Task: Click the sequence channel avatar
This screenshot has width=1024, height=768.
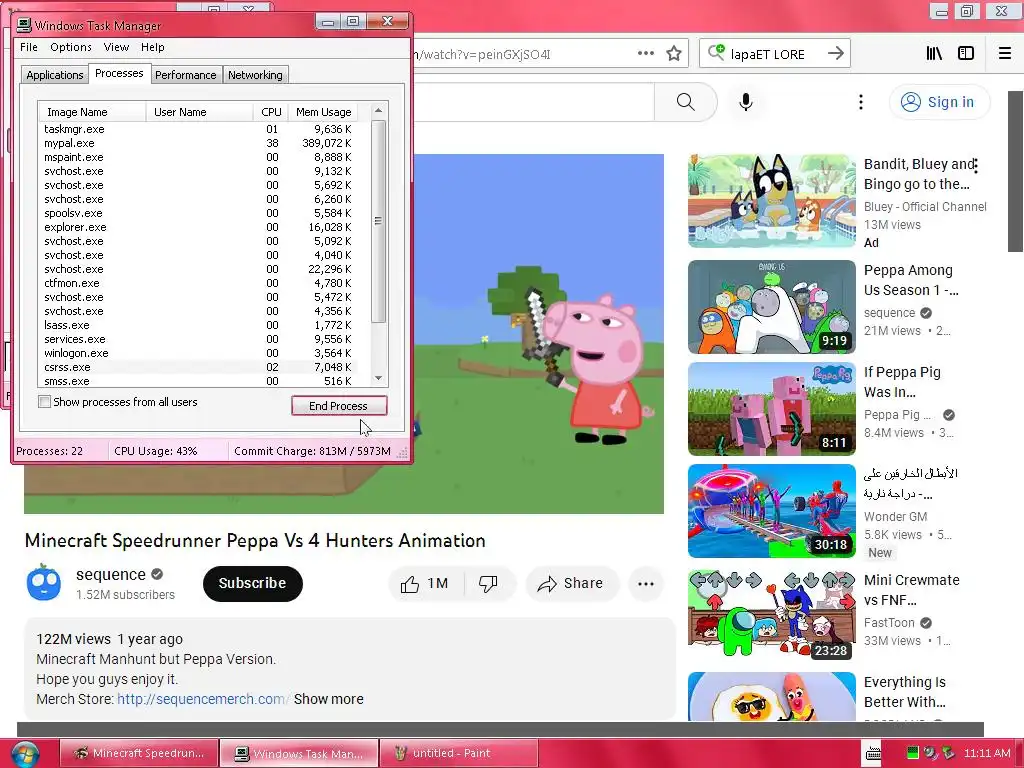Action: pos(44,583)
